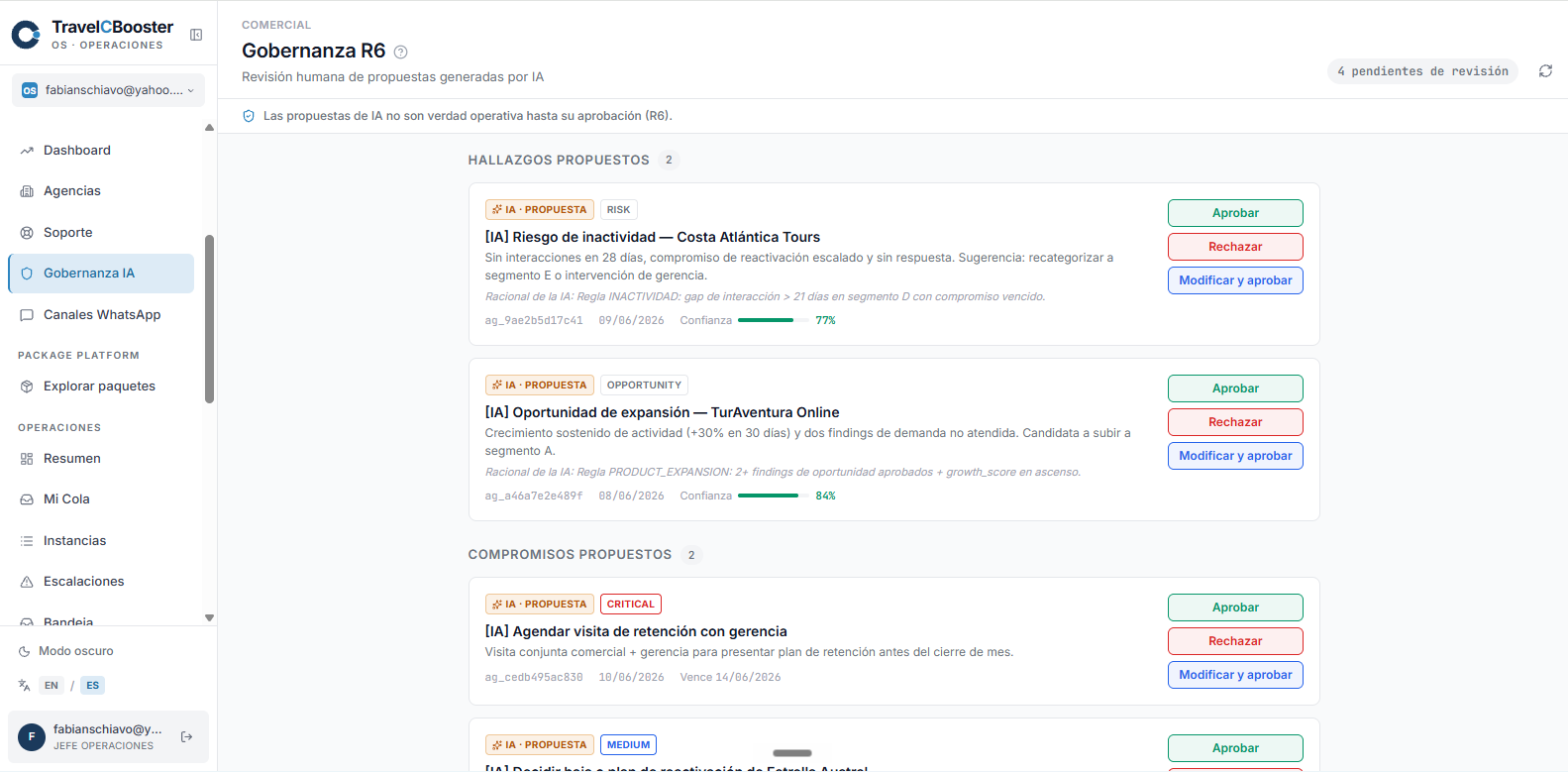Click the Escalaciones warning triangle icon
Viewport: 1568px width, 773px height.
point(27,582)
